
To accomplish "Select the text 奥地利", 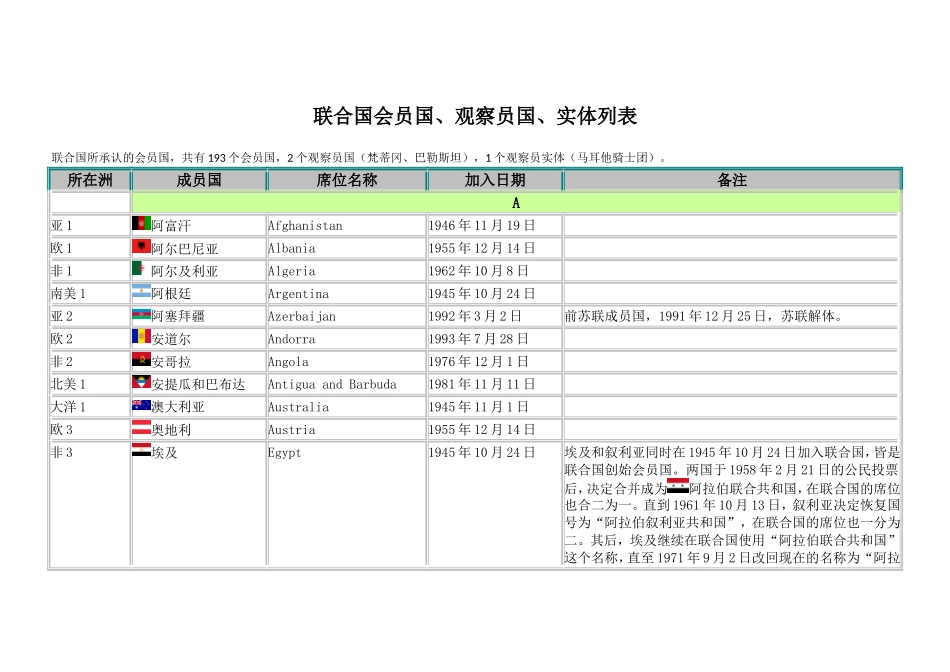I will (171, 430).
